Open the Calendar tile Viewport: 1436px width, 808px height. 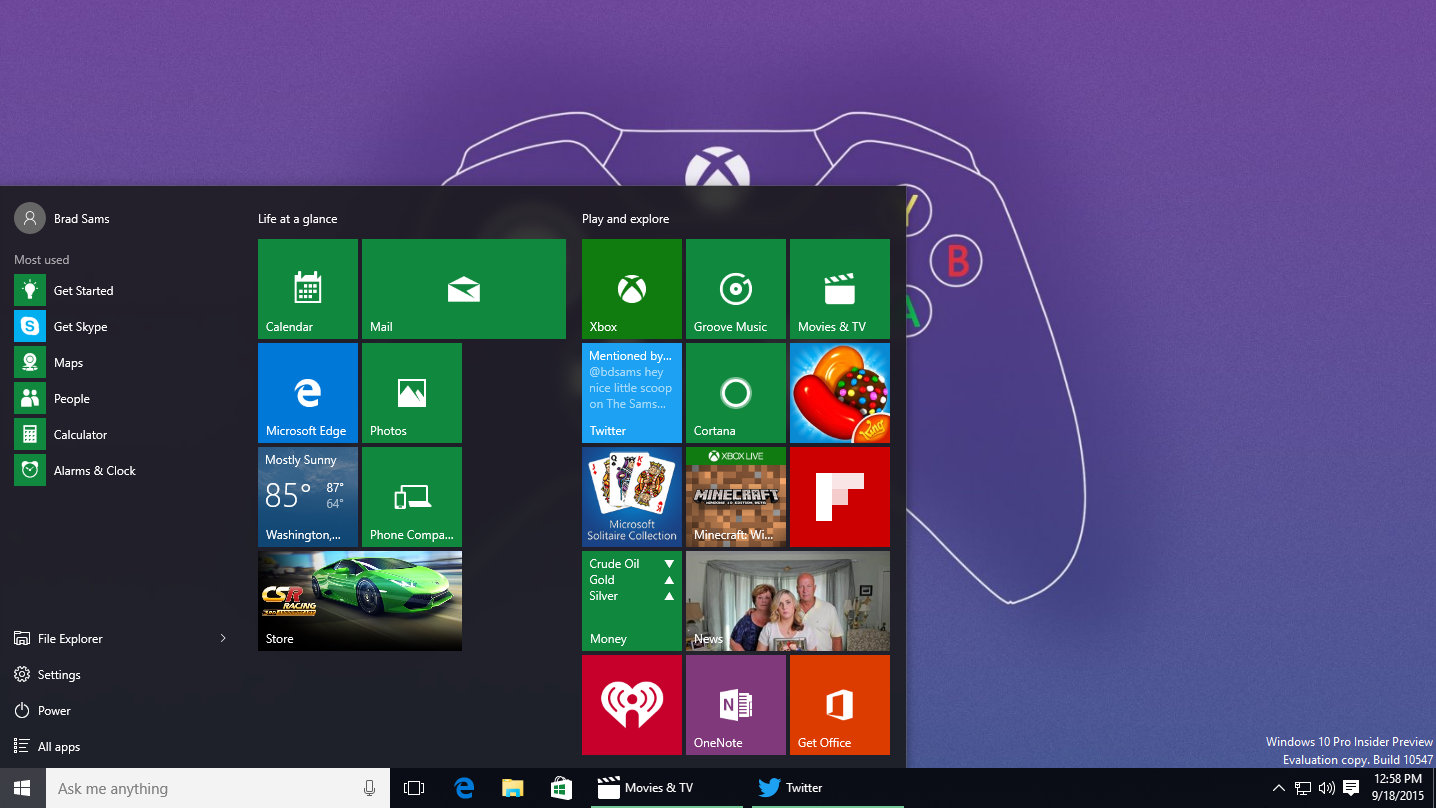pyautogui.click(x=308, y=289)
